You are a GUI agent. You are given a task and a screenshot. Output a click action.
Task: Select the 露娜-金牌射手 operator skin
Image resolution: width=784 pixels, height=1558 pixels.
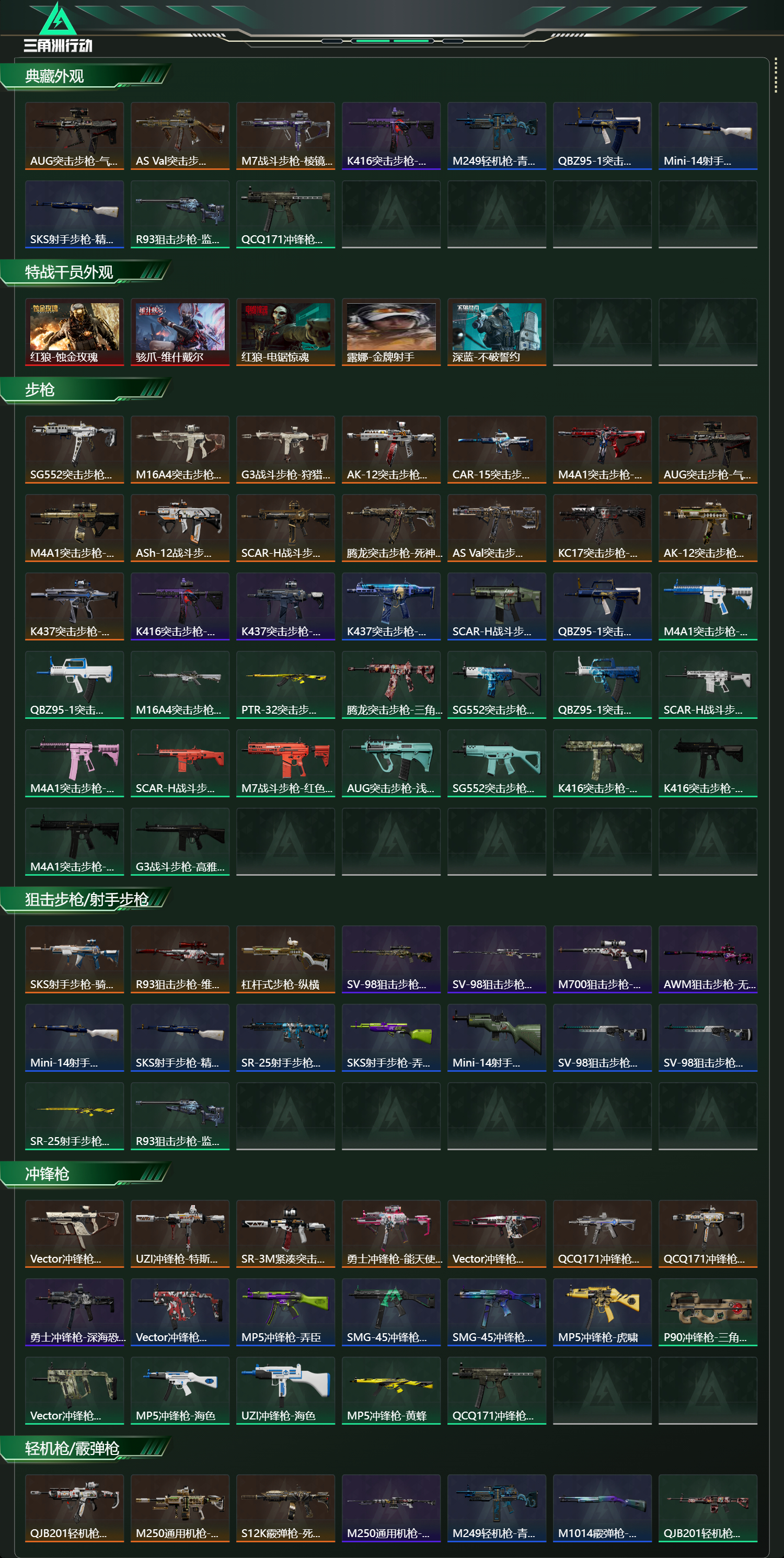391,331
